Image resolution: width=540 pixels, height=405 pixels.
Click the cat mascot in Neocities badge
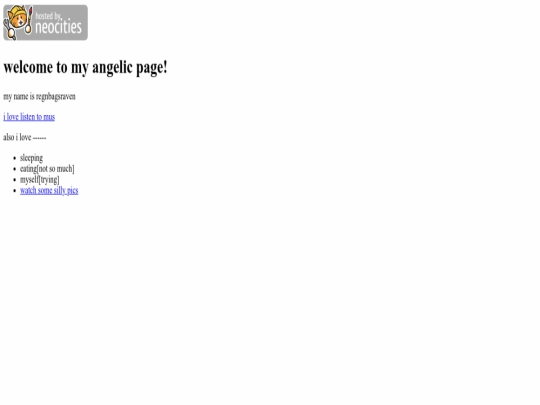pos(16,21)
